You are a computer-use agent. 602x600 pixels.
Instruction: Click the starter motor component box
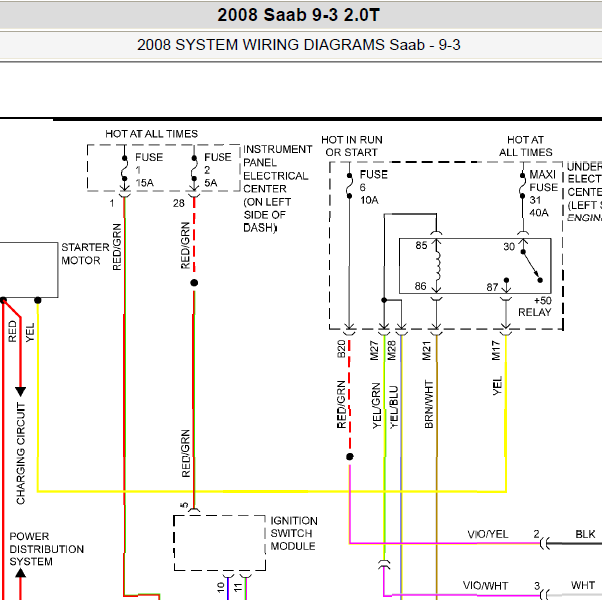[29, 270]
